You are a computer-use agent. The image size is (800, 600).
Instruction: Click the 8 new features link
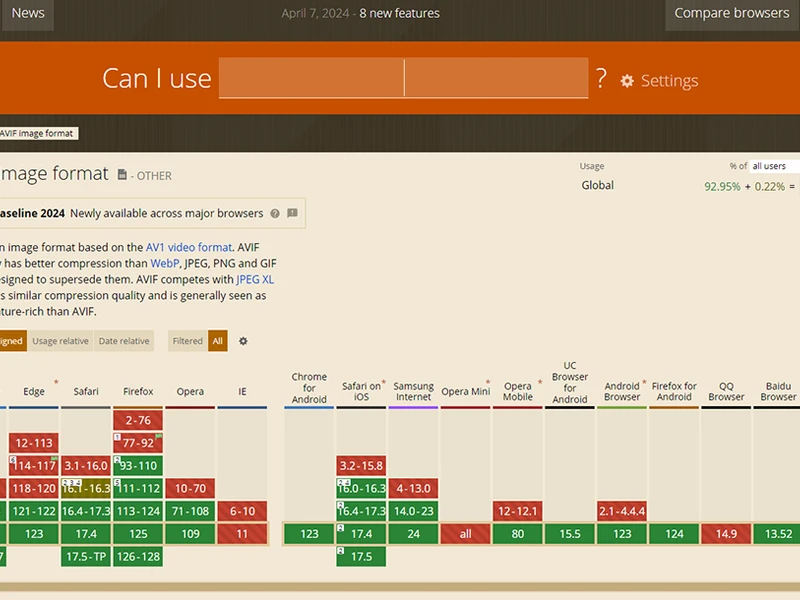[399, 13]
